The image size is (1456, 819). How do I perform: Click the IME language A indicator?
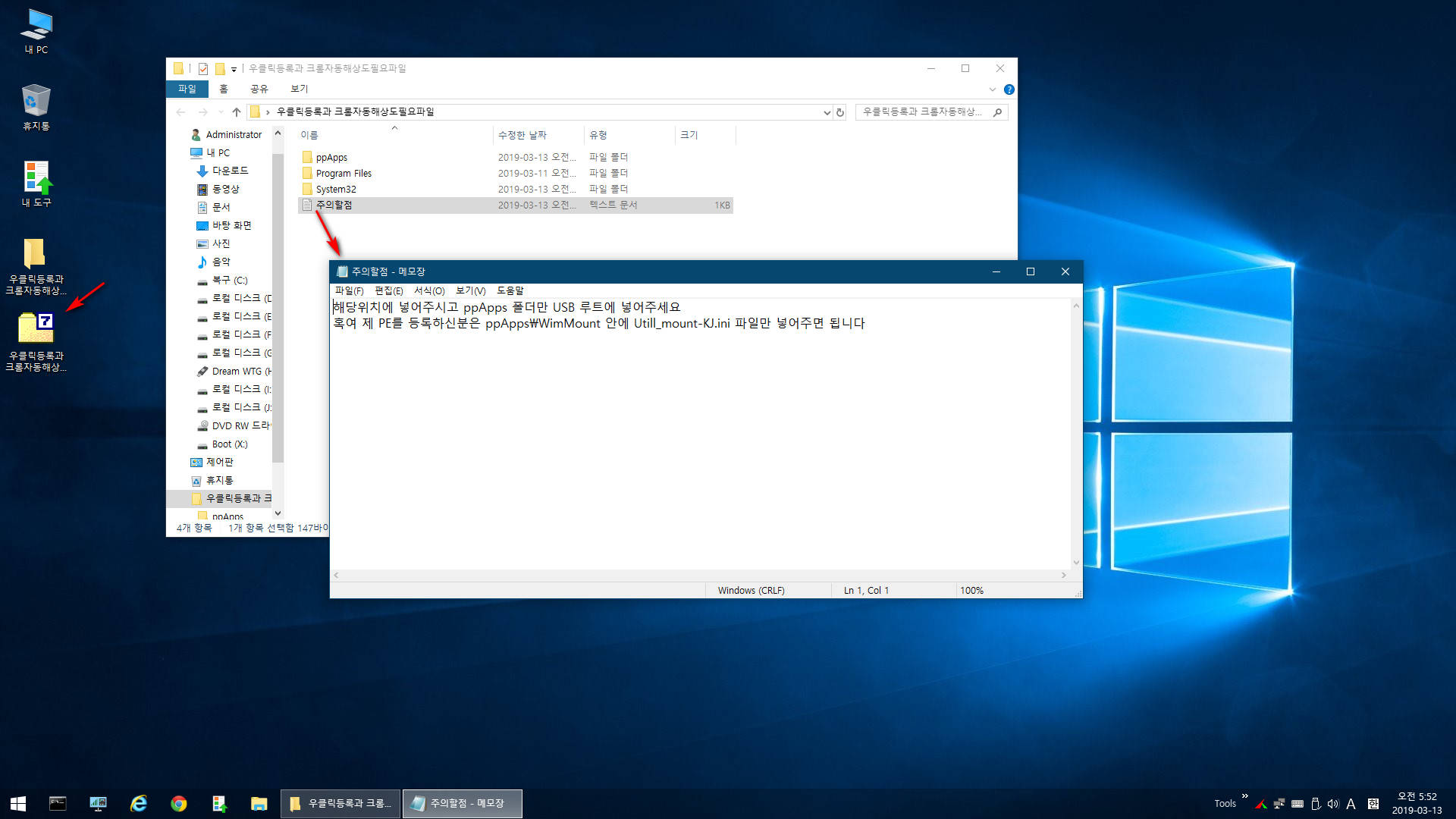pyautogui.click(x=1351, y=804)
